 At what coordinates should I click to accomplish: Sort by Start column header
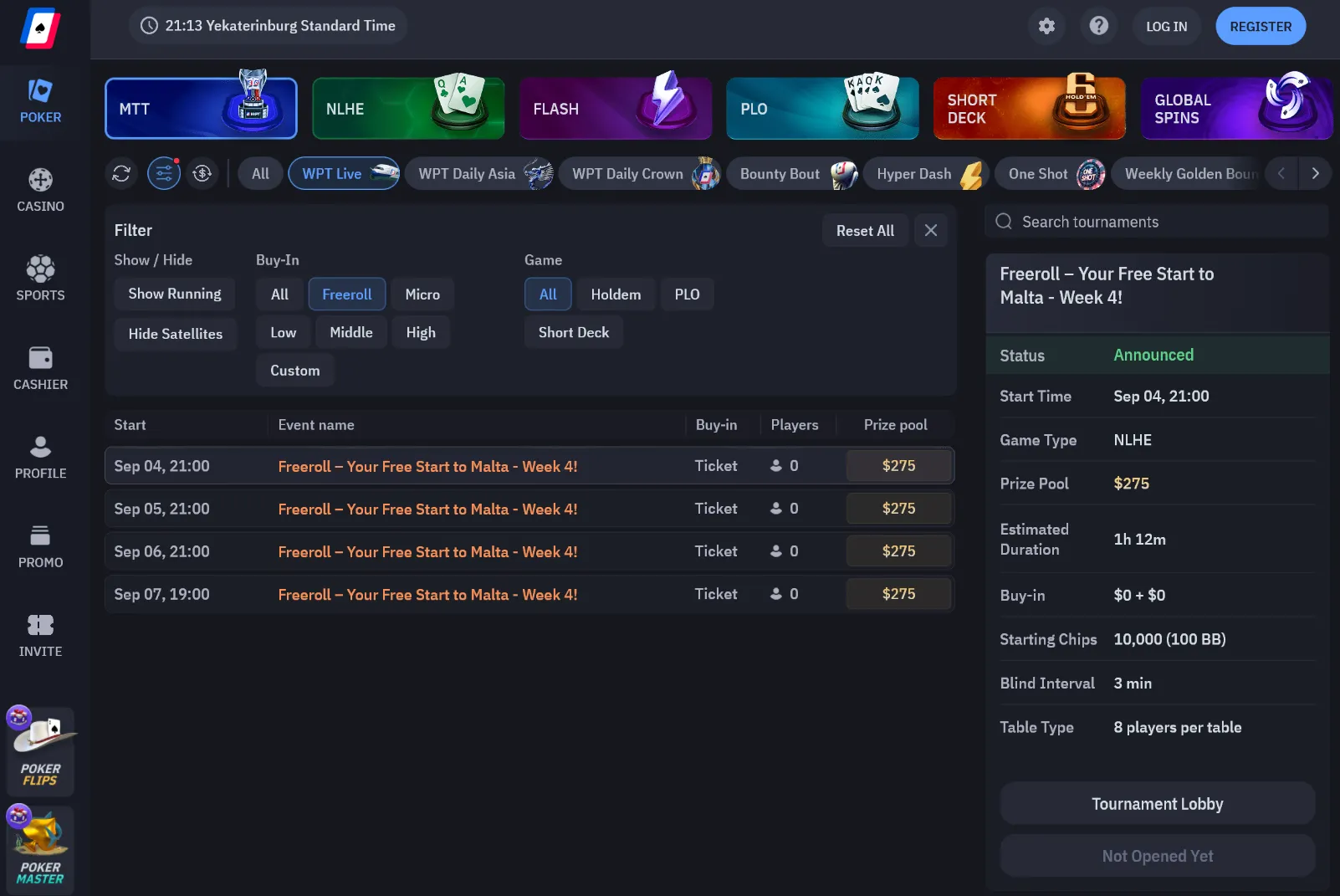pos(130,425)
